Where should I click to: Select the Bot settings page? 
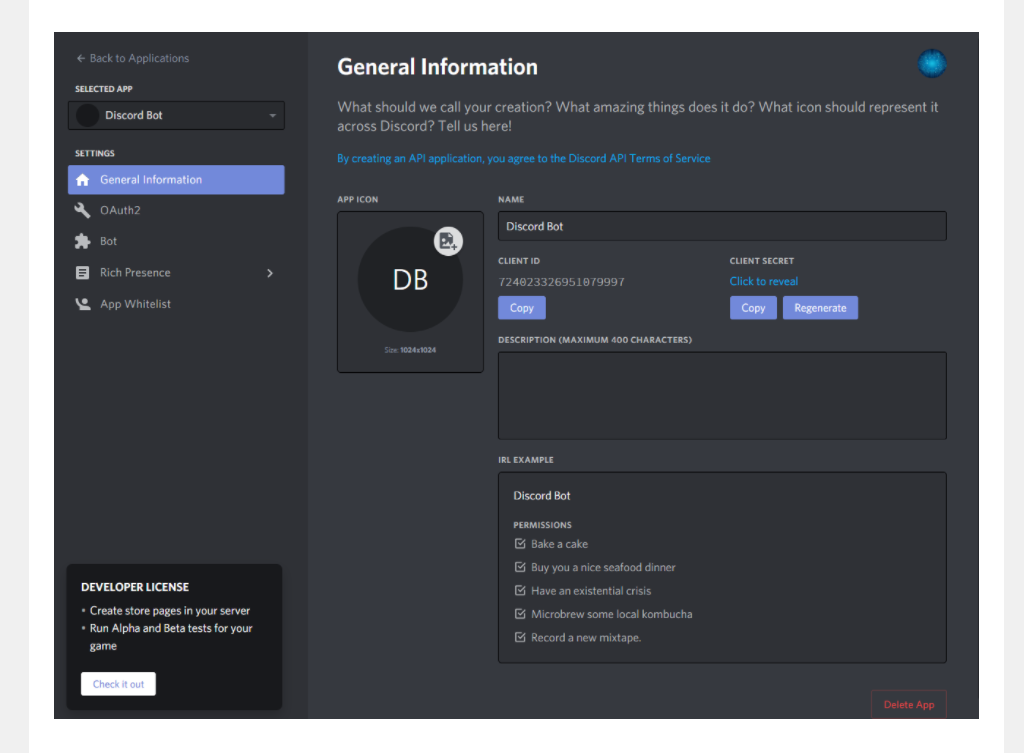point(108,242)
